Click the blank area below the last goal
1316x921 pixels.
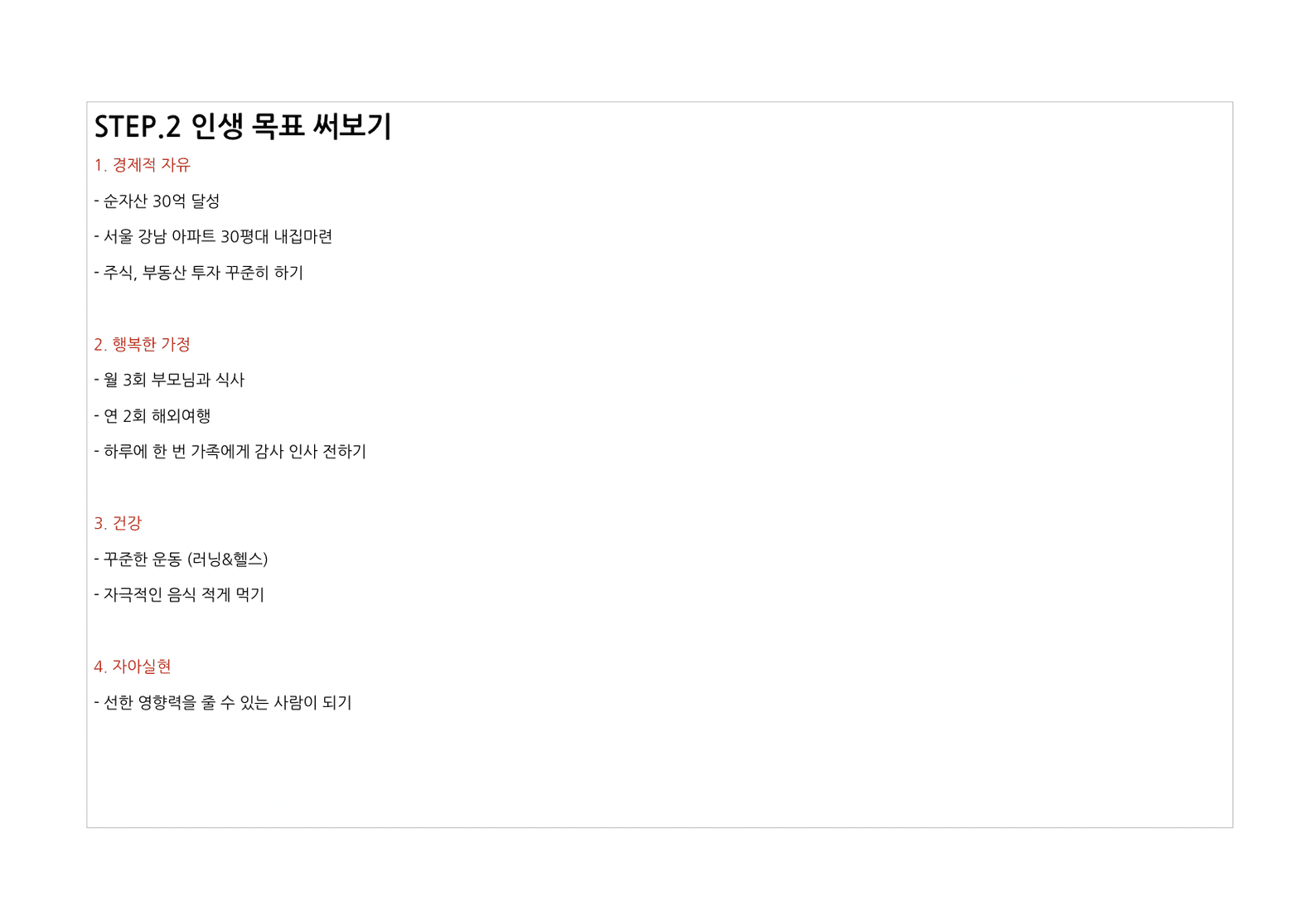(659, 771)
